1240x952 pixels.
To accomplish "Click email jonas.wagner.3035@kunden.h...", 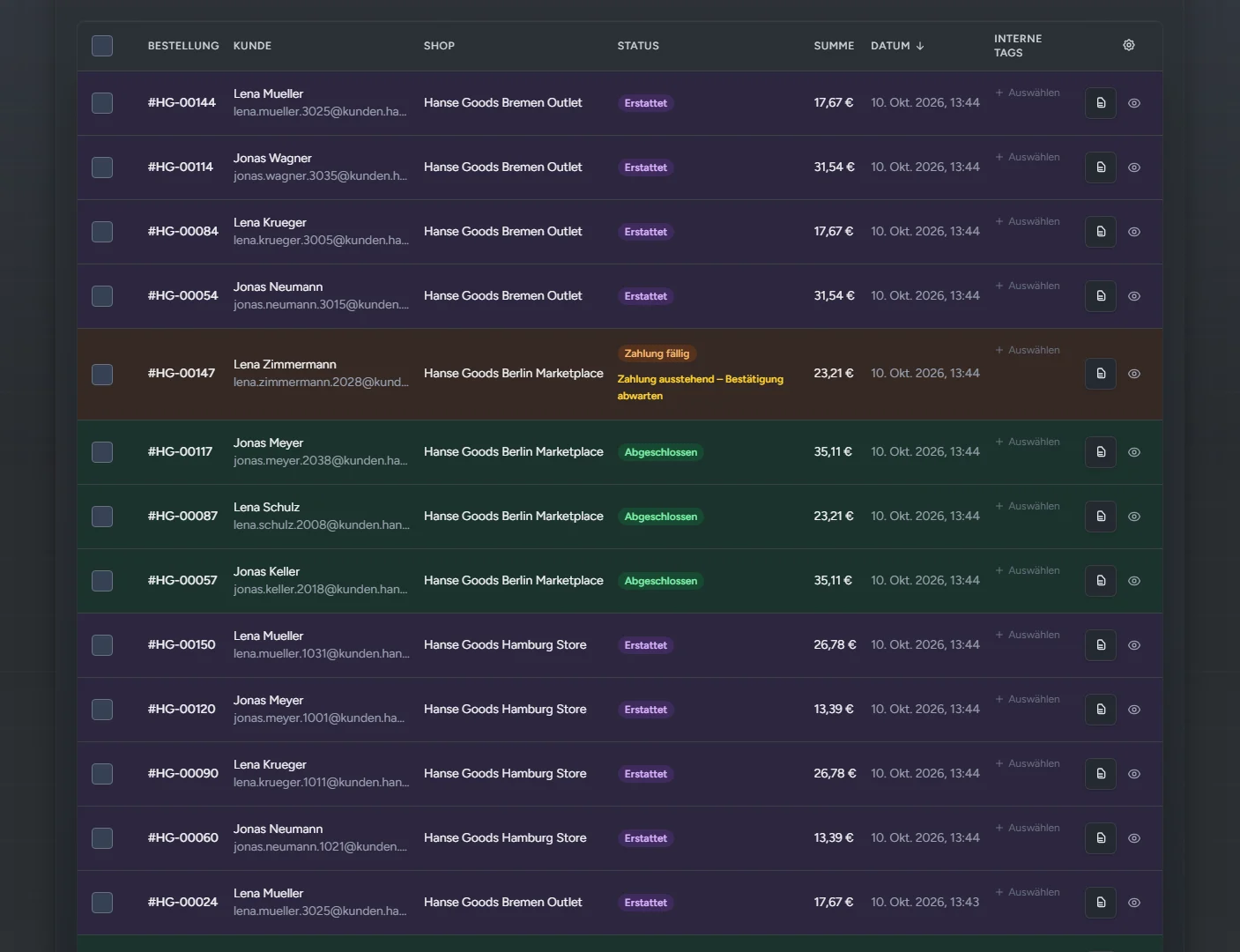I will (320, 175).
